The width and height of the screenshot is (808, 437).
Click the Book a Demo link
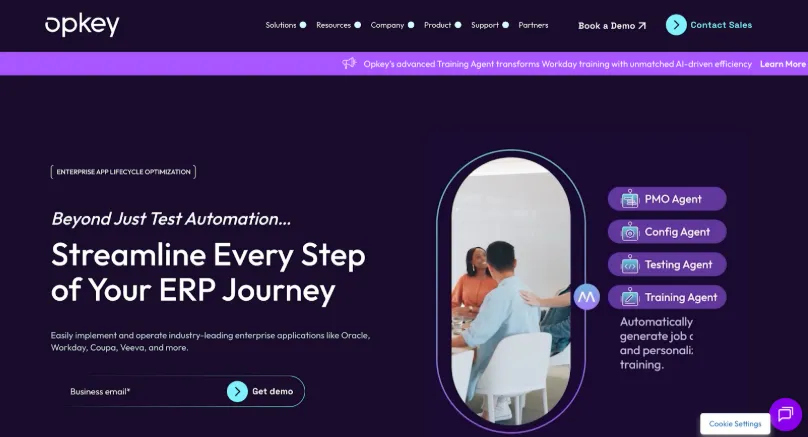tap(612, 25)
